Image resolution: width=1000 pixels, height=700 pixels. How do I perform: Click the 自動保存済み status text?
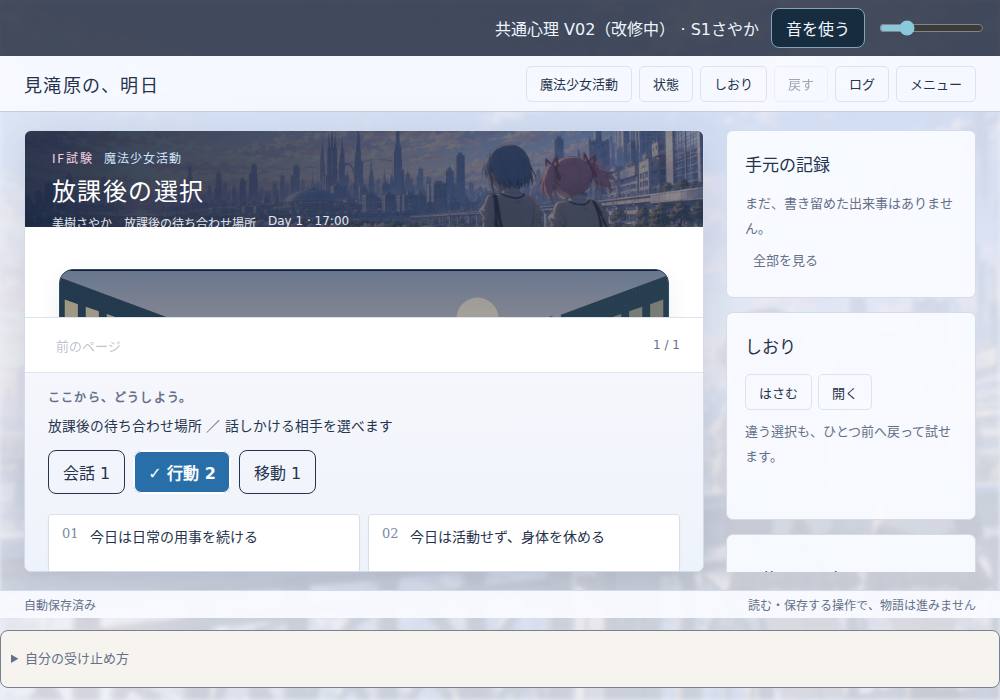pyautogui.click(x=60, y=605)
